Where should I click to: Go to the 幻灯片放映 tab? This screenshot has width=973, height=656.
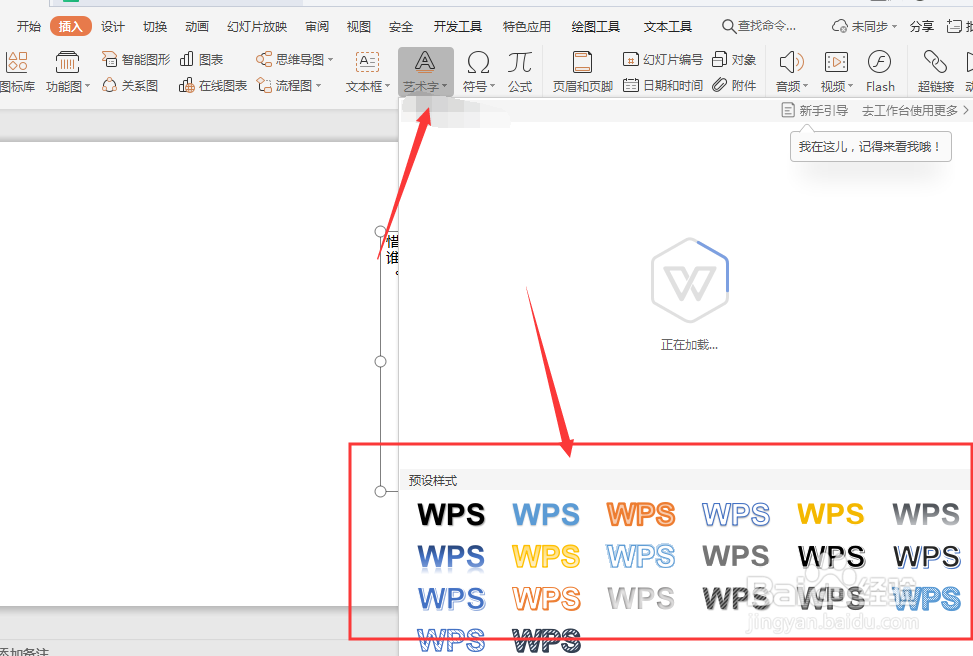point(257,26)
